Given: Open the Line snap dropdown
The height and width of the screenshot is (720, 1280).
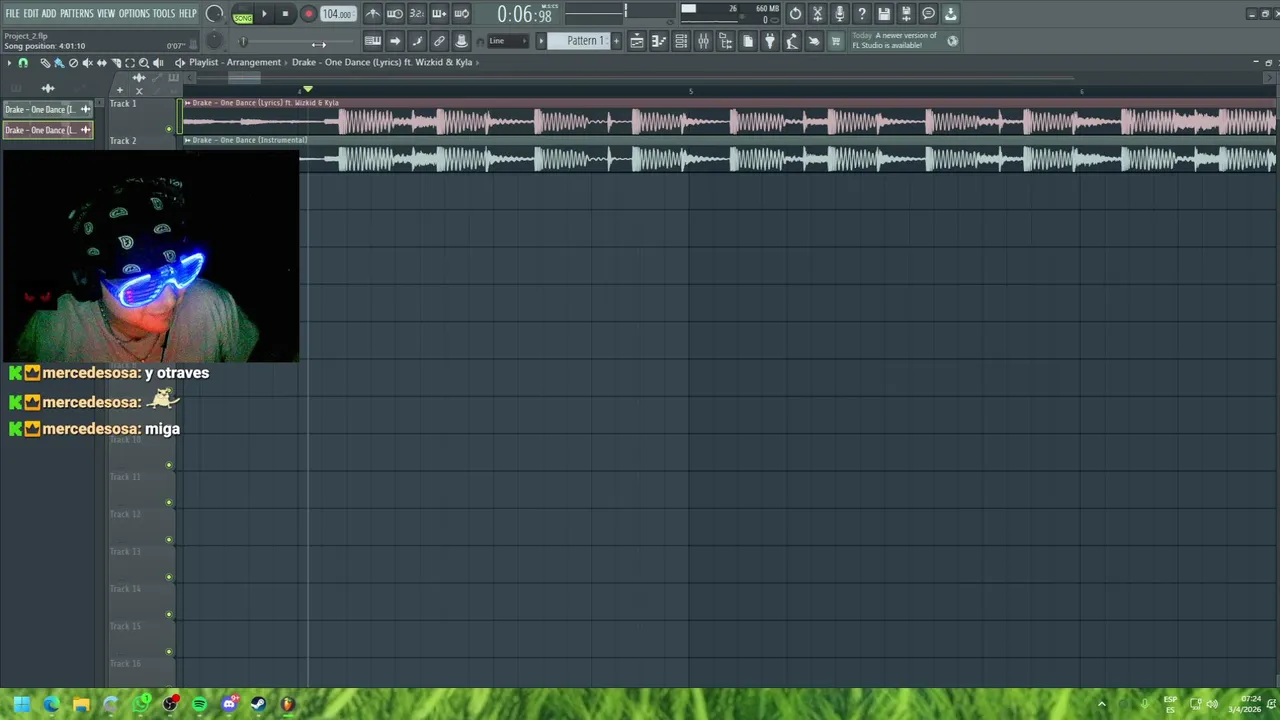Looking at the screenshot, I should tap(507, 41).
